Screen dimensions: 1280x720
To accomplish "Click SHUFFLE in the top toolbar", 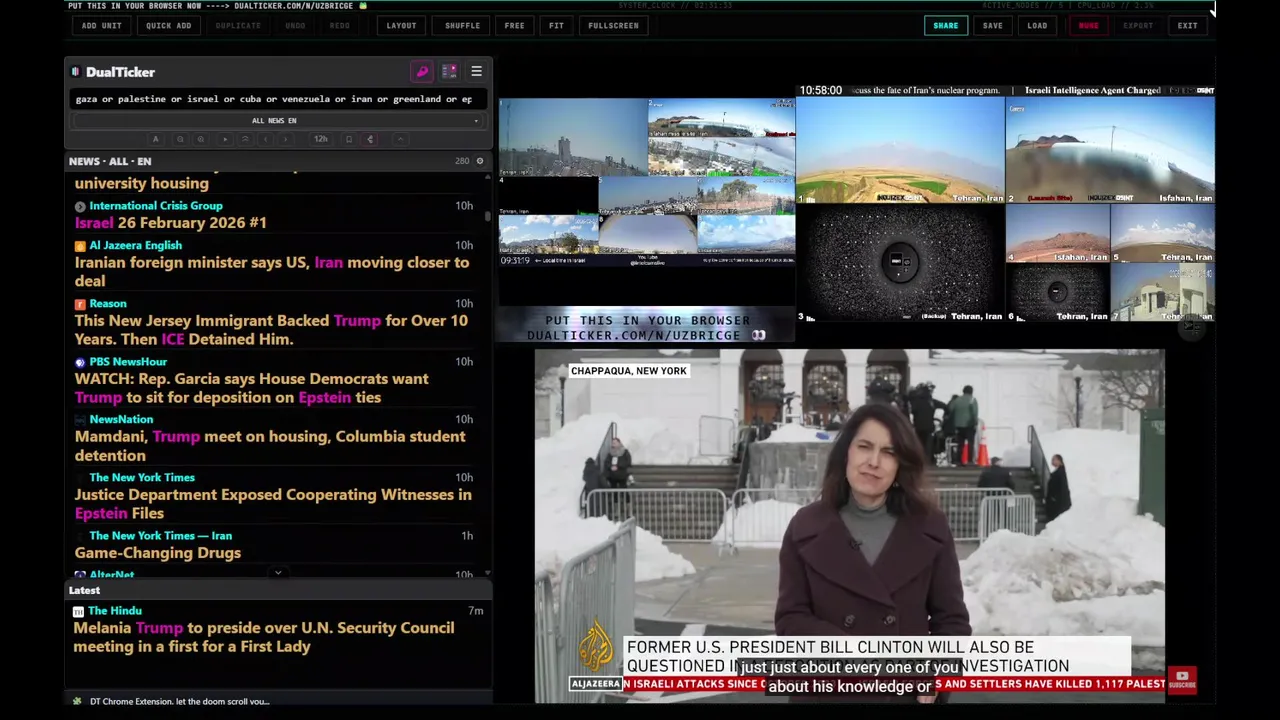I will tap(462, 25).
